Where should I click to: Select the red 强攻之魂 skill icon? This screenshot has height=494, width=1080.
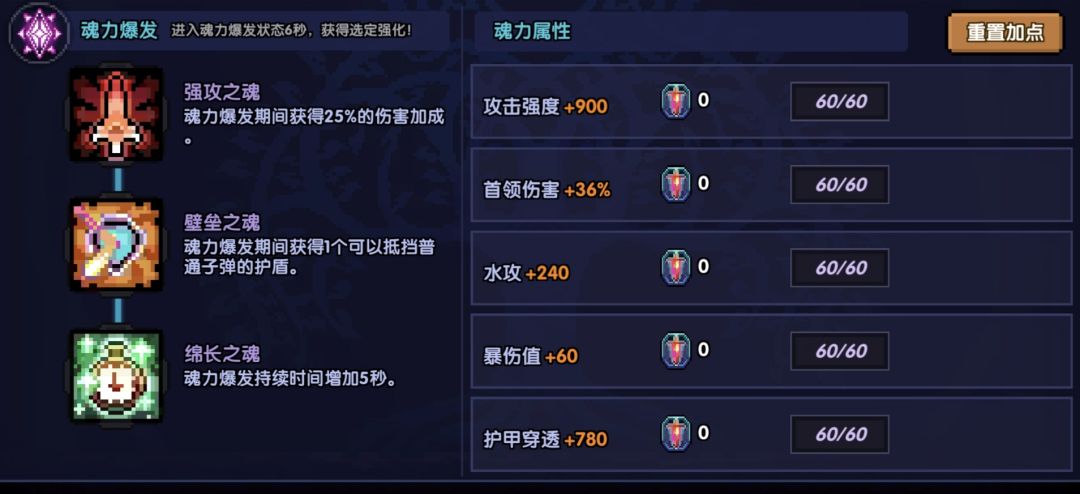[x=116, y=115]
